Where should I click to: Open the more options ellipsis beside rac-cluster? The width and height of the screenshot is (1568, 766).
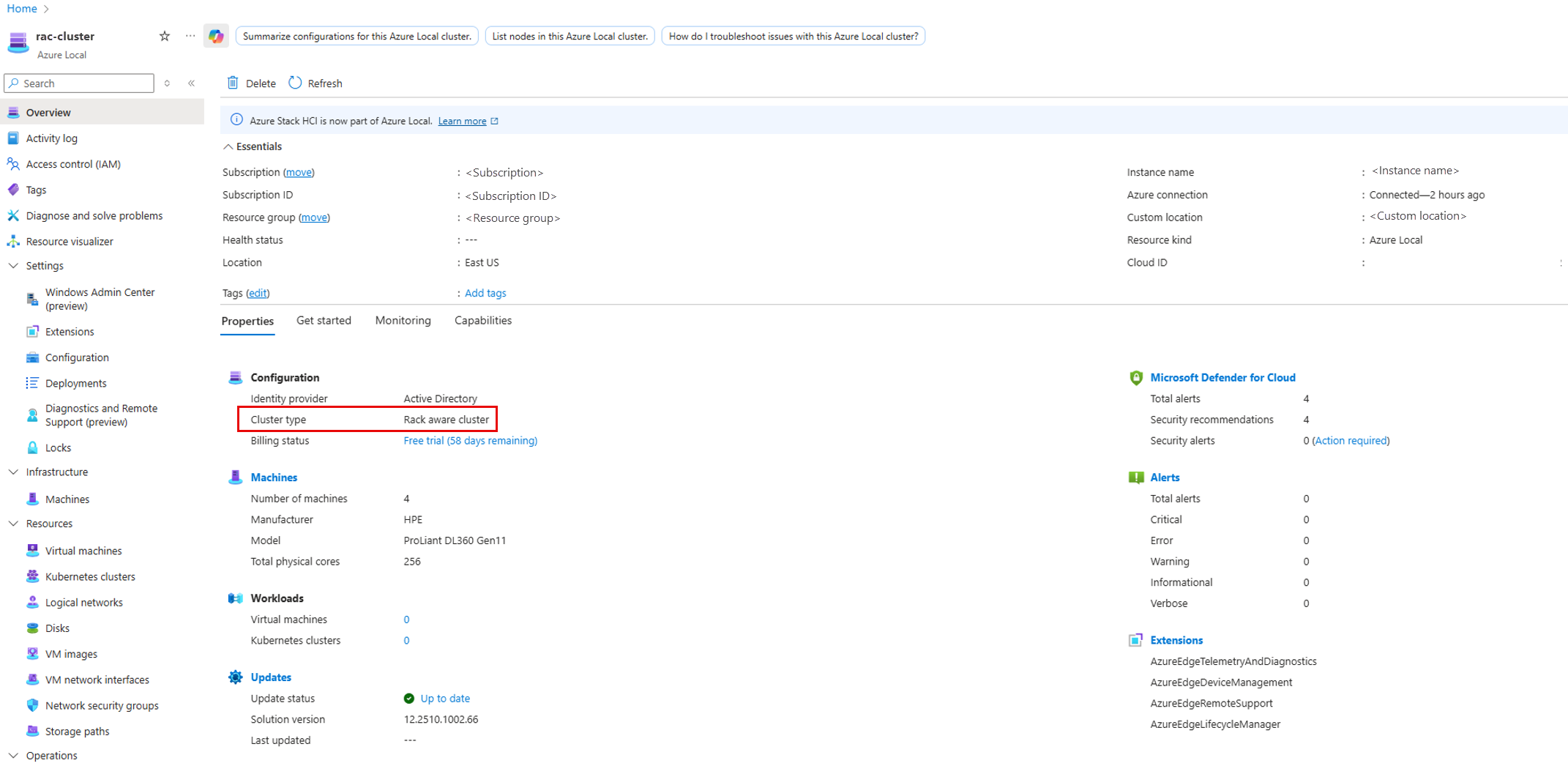[190, 36]
